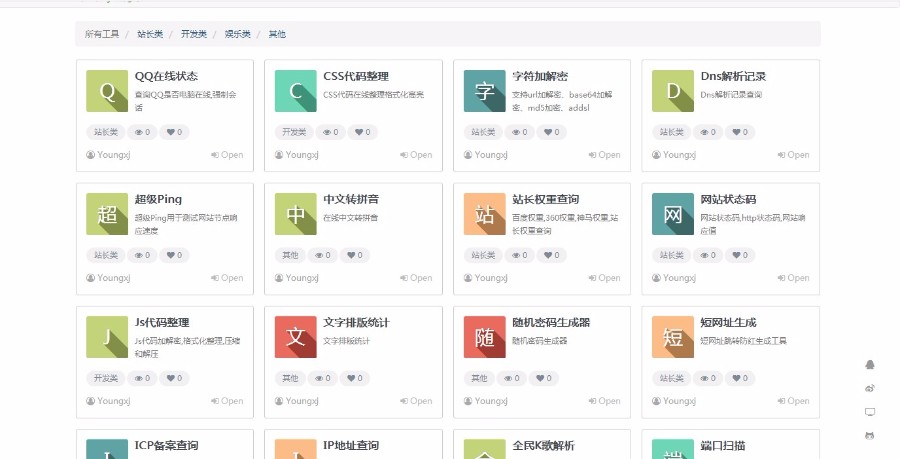Image resolution: width=900 pixels, height=459 pixels.
Task: Click the cat icon in side widget
Action: click(x=870, y=436)
